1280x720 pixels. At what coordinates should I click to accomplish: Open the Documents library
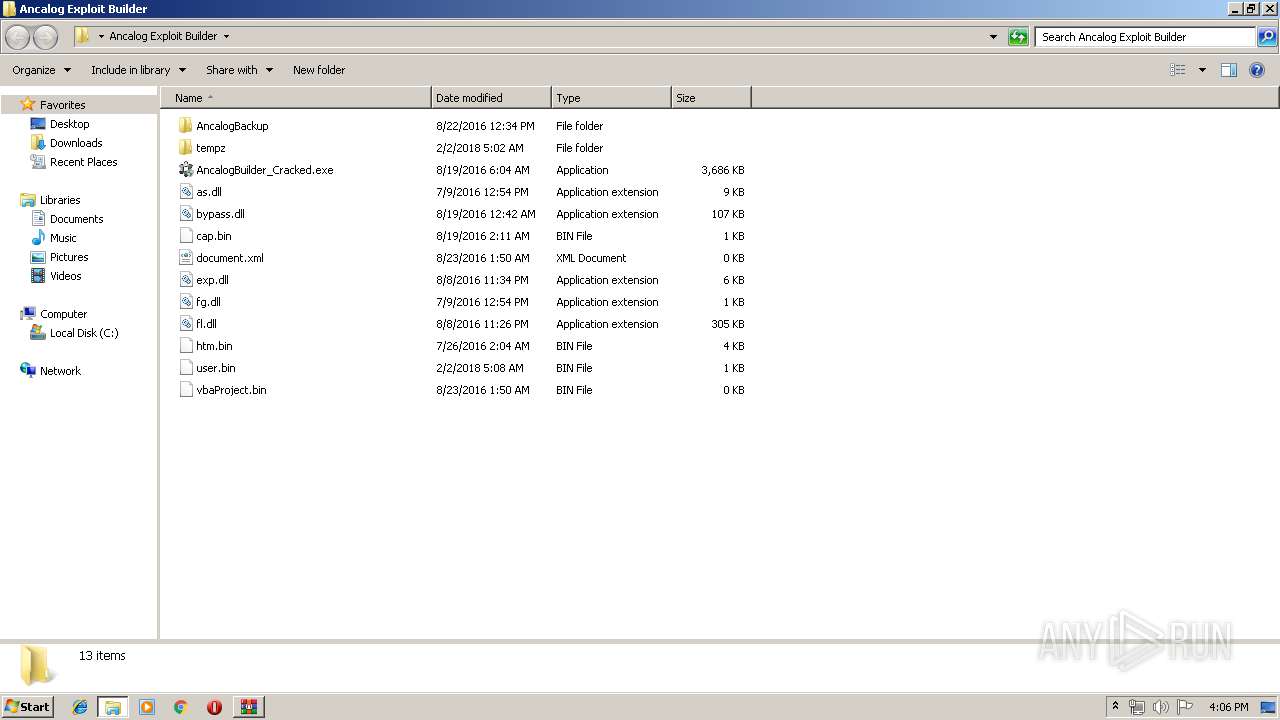coord(76,219)
